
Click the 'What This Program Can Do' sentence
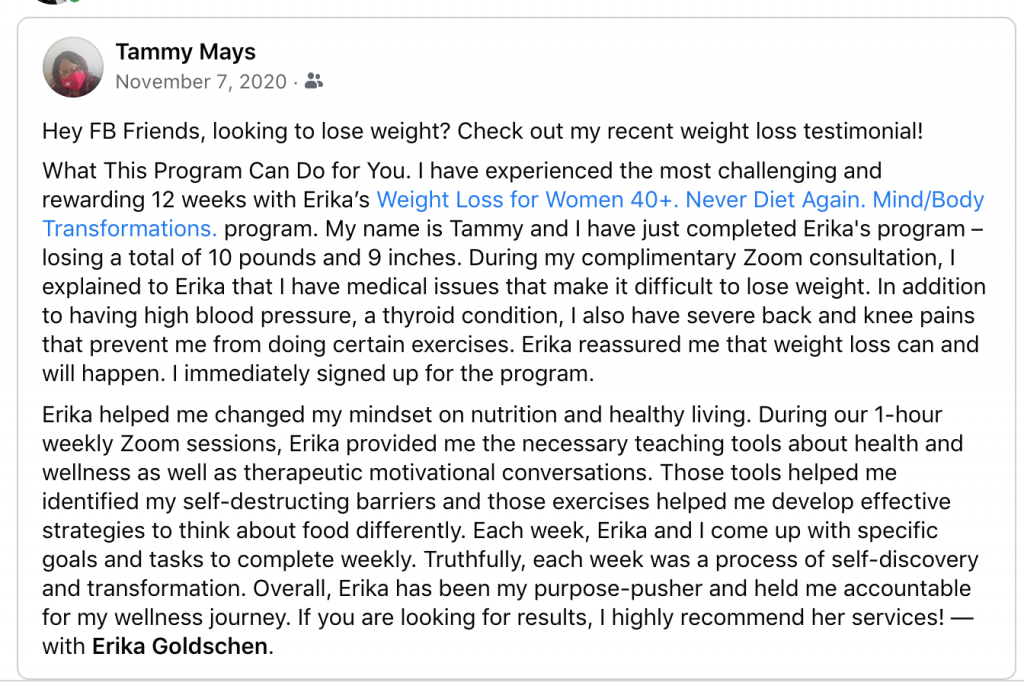pos(227,170)
